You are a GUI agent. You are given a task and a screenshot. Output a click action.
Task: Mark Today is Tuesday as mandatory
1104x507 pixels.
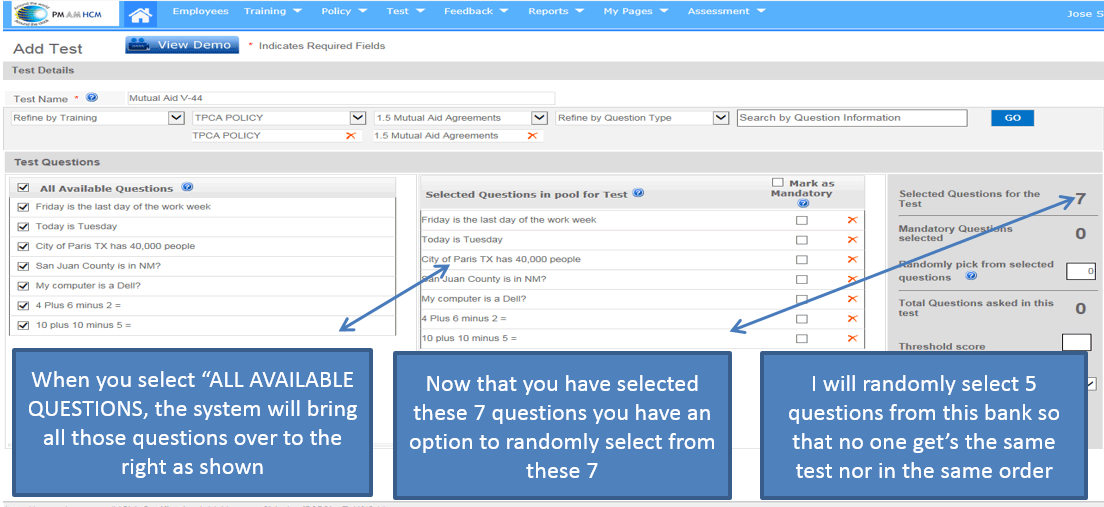801,240
